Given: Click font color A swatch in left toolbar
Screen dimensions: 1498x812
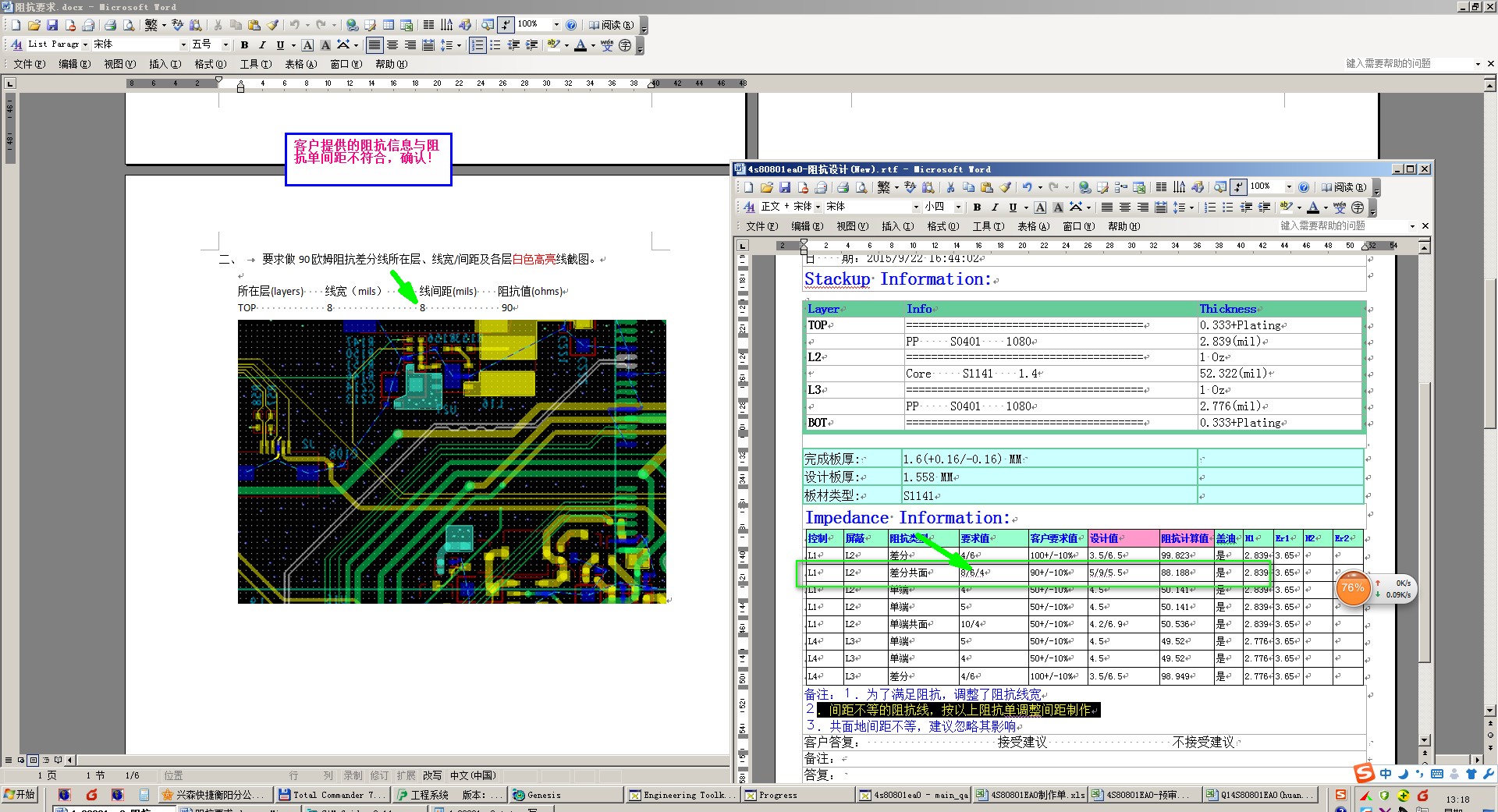Looking at the screenshot, I should click(580, 45).
